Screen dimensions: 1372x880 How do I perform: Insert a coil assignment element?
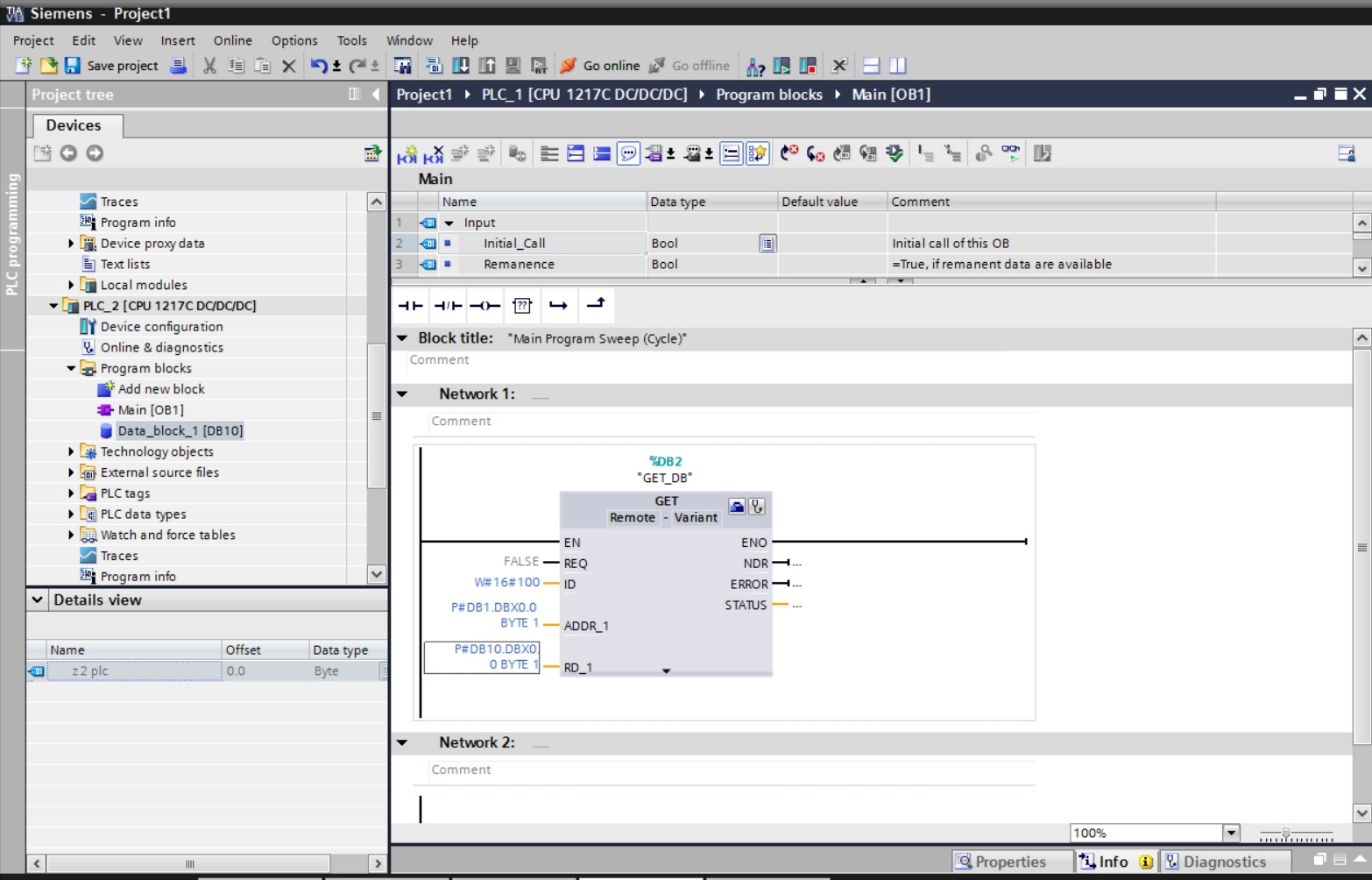[x=485, y=306]
